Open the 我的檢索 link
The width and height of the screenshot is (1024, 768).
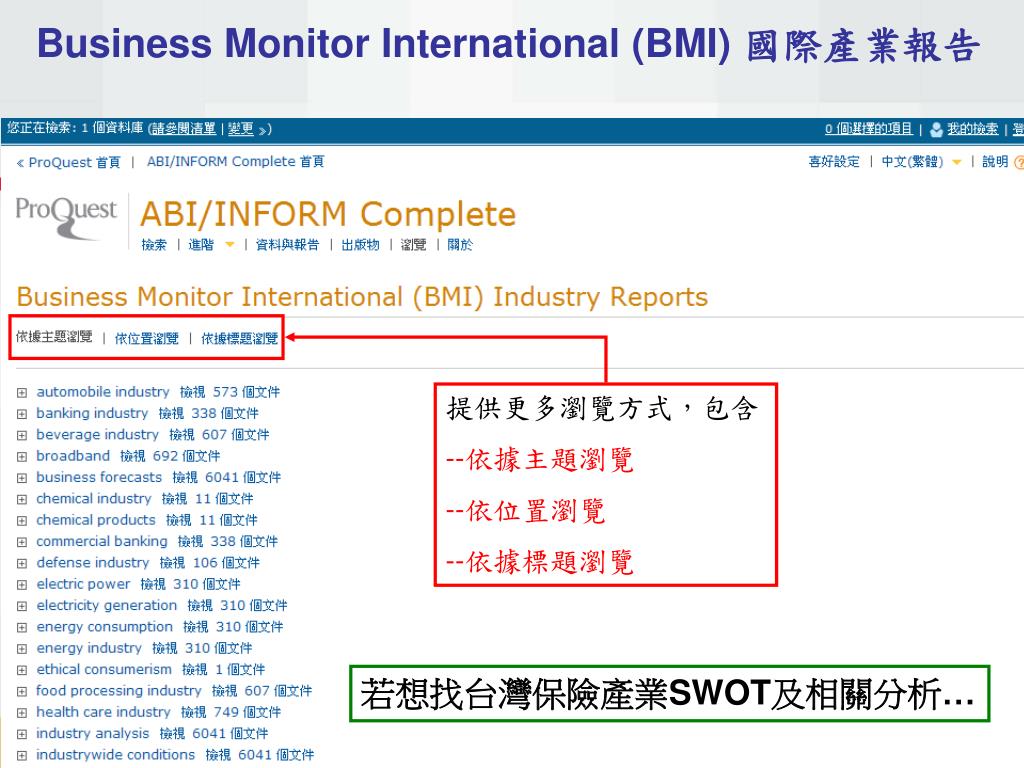tap(972, 129)
